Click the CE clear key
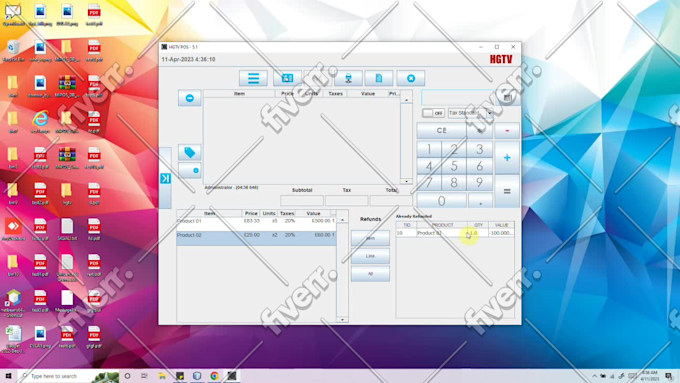The width and height of the screenshot is (680, 383). (441, 131)
